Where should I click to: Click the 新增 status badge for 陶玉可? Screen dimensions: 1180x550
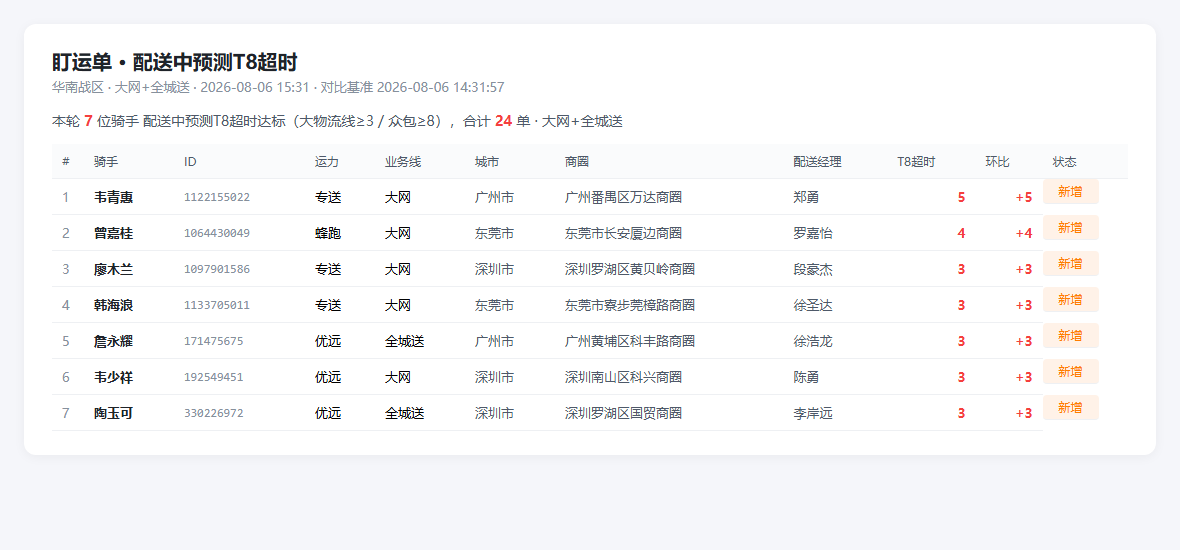1070,408
